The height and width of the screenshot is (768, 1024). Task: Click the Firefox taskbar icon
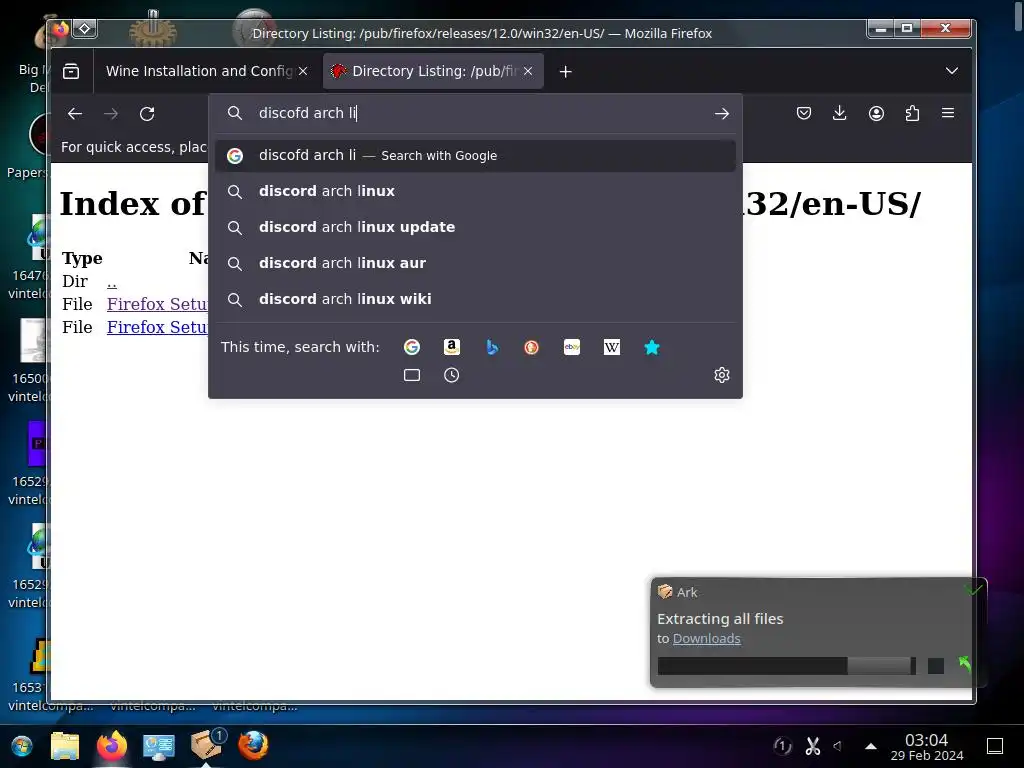[x=112, y=746]
